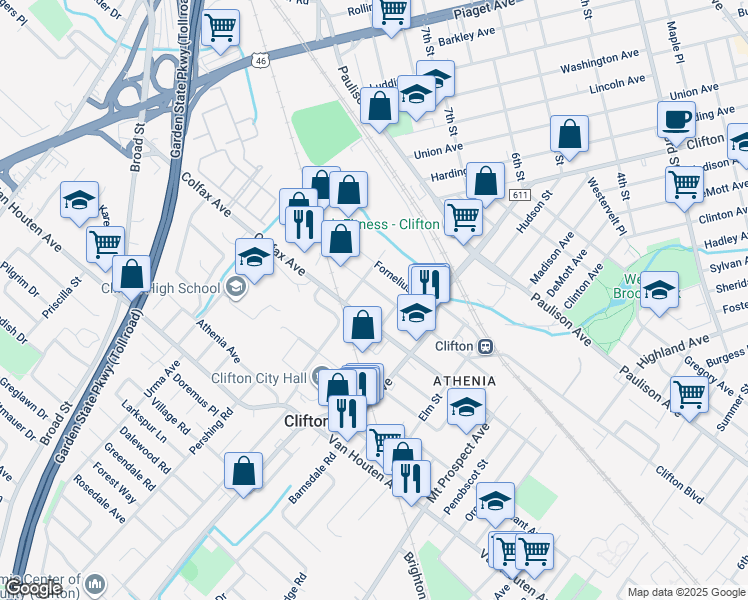Click the Route 46 highway shield
Screen dimensions: 748x600
(x=259, y=61)
